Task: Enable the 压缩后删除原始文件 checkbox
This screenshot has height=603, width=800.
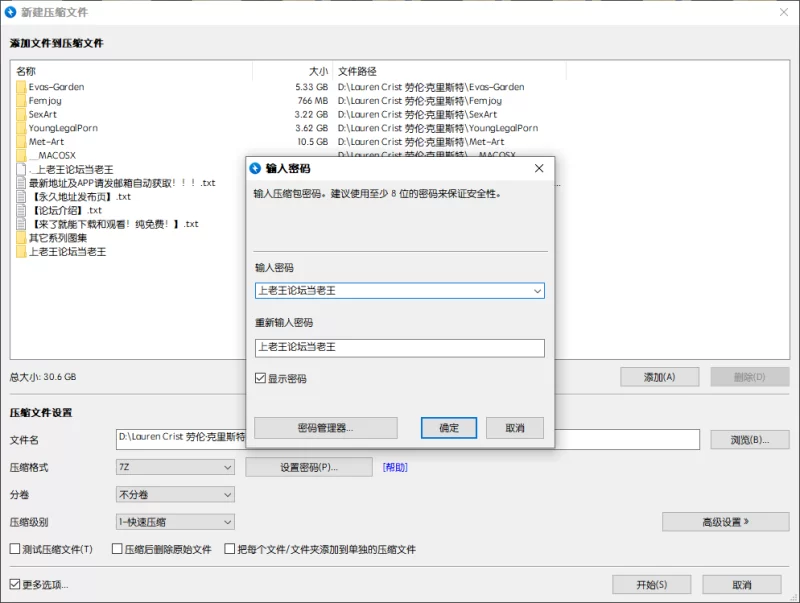Action: coord(117,549)
